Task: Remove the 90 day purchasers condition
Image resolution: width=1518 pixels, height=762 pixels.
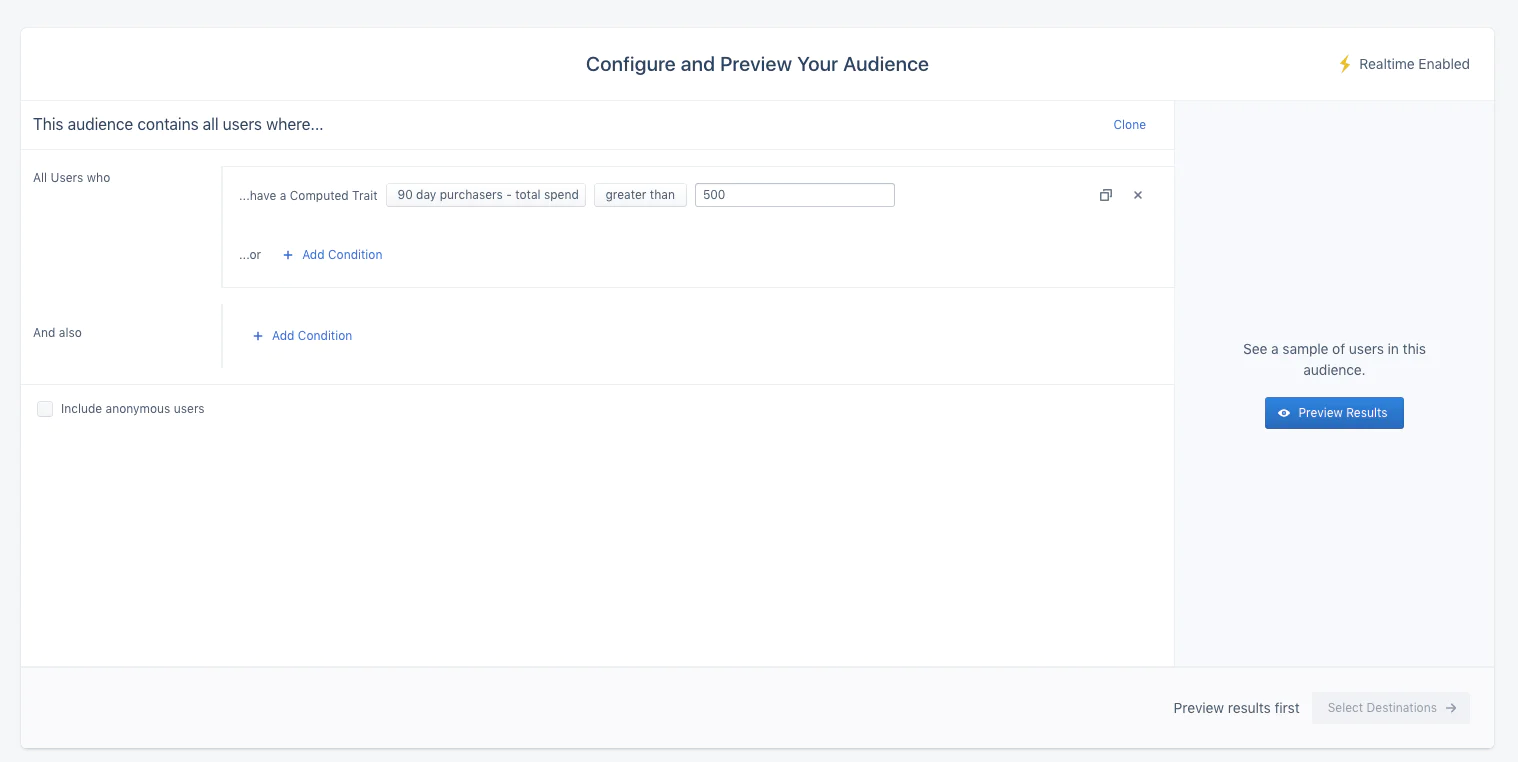Action: [x=1137, y=195]
